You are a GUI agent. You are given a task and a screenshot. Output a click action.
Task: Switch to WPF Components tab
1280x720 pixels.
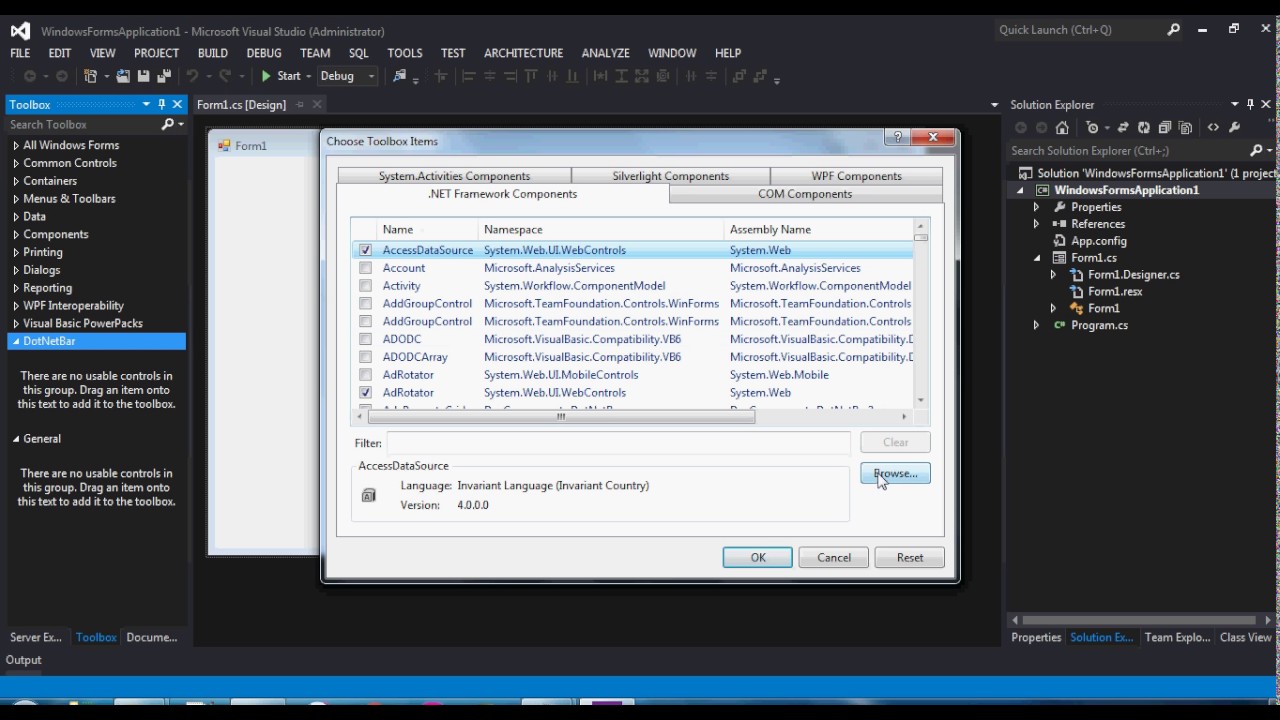click(x=856, y=176)
